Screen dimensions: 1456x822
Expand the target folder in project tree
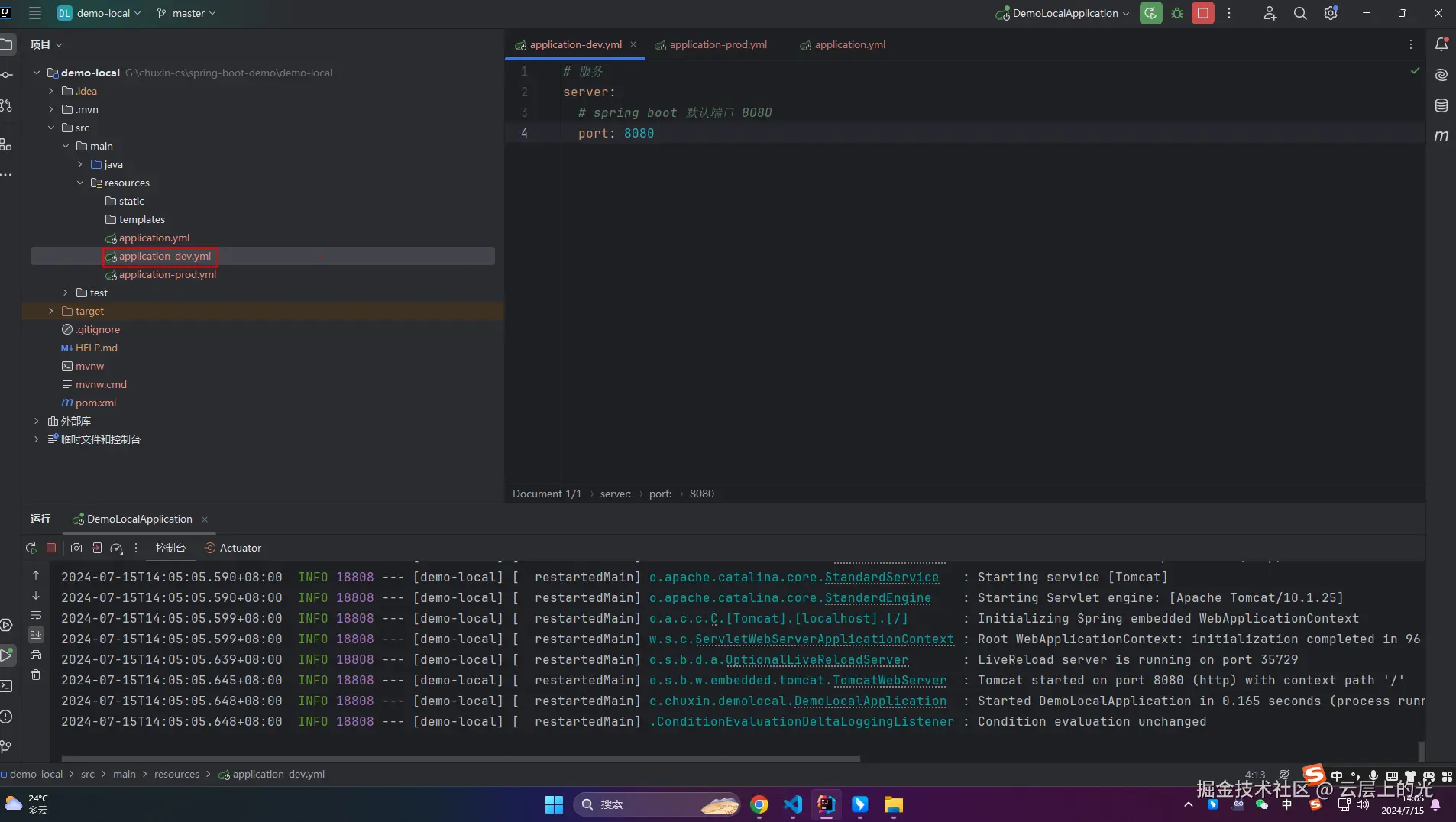click(x=51, y=311)
